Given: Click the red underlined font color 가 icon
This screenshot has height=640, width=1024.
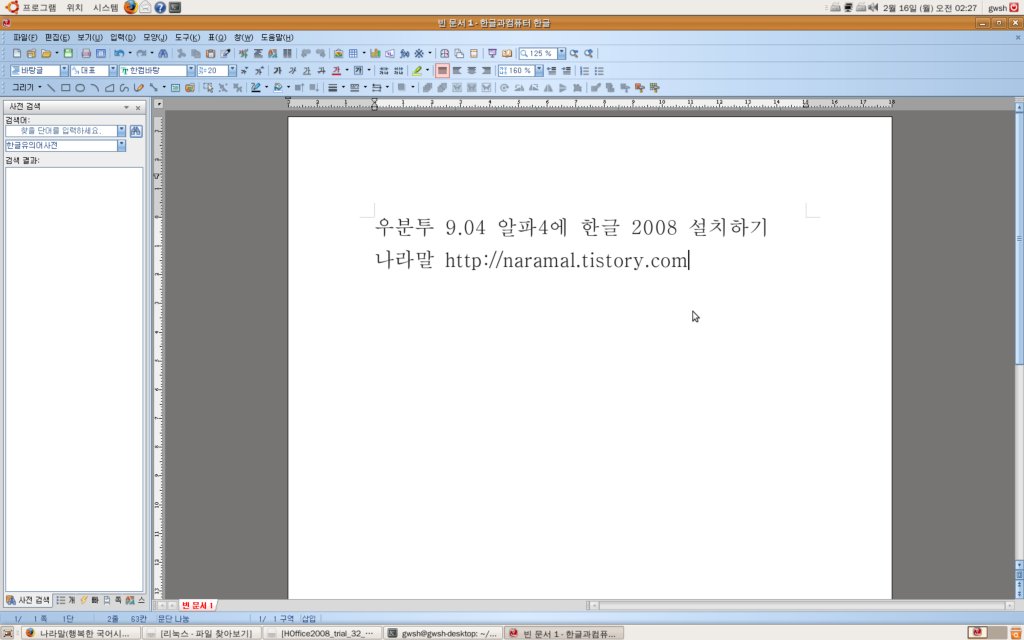Looking at the screenshot, I should coord(336,71).
